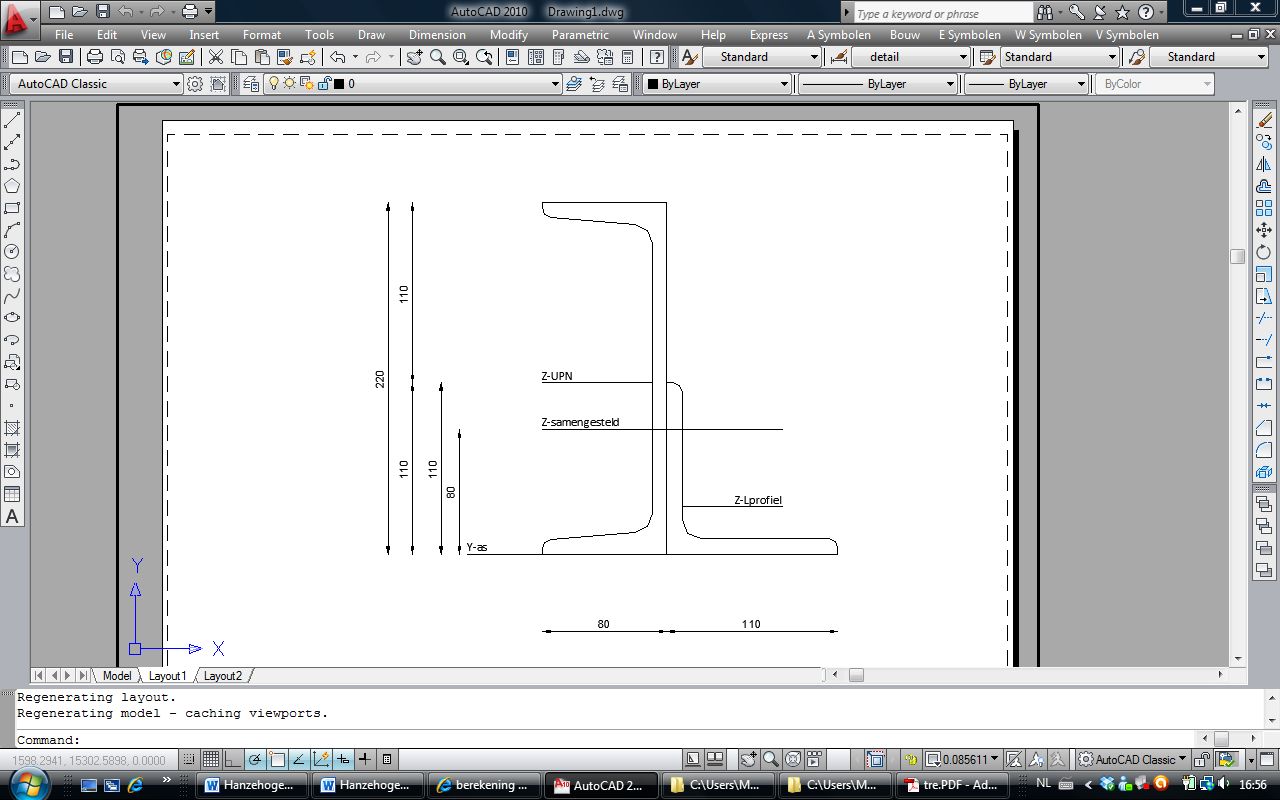Select the Polygon draw tool
Viewport: 1280px width, 800px height.
(x=12, y=186)
